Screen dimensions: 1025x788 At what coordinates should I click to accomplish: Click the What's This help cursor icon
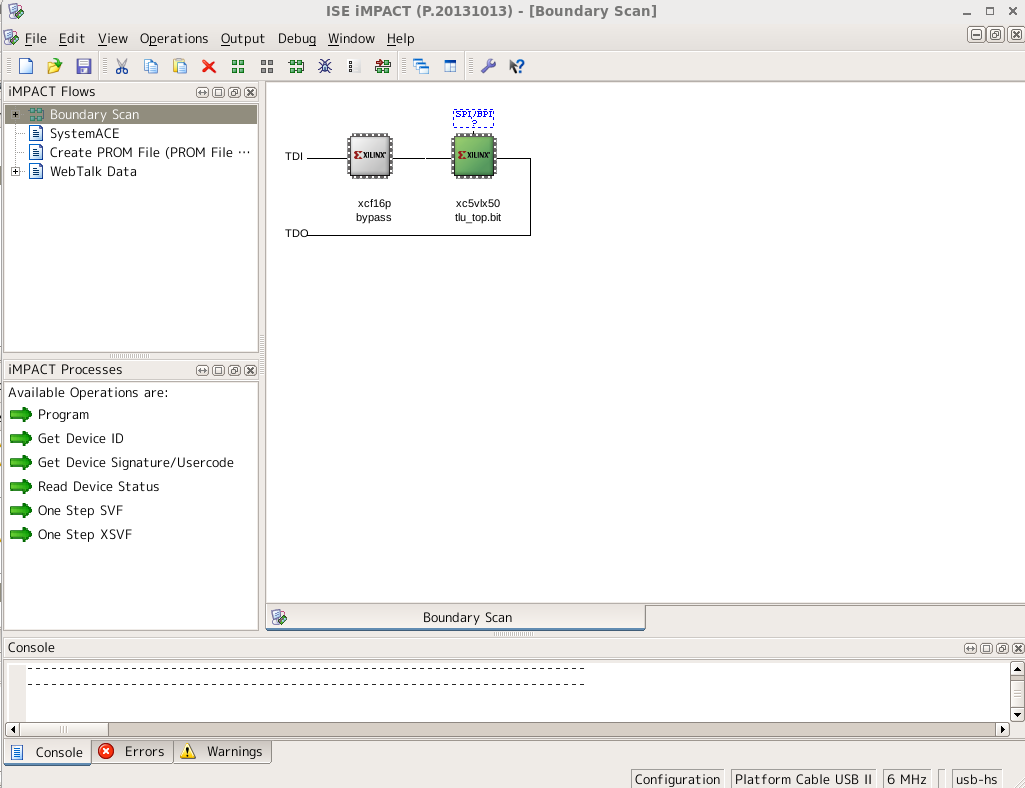point(516,66)
